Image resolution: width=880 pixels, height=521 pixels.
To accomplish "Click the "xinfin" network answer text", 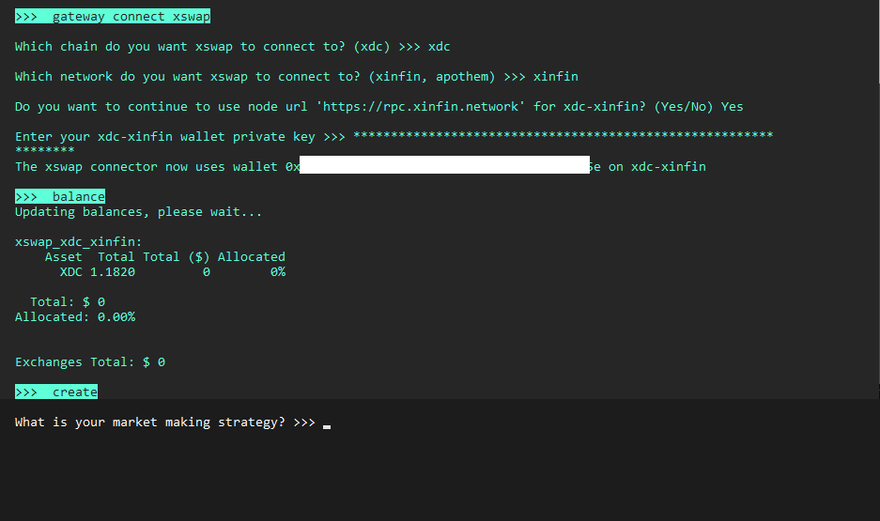I will (556, 77).
